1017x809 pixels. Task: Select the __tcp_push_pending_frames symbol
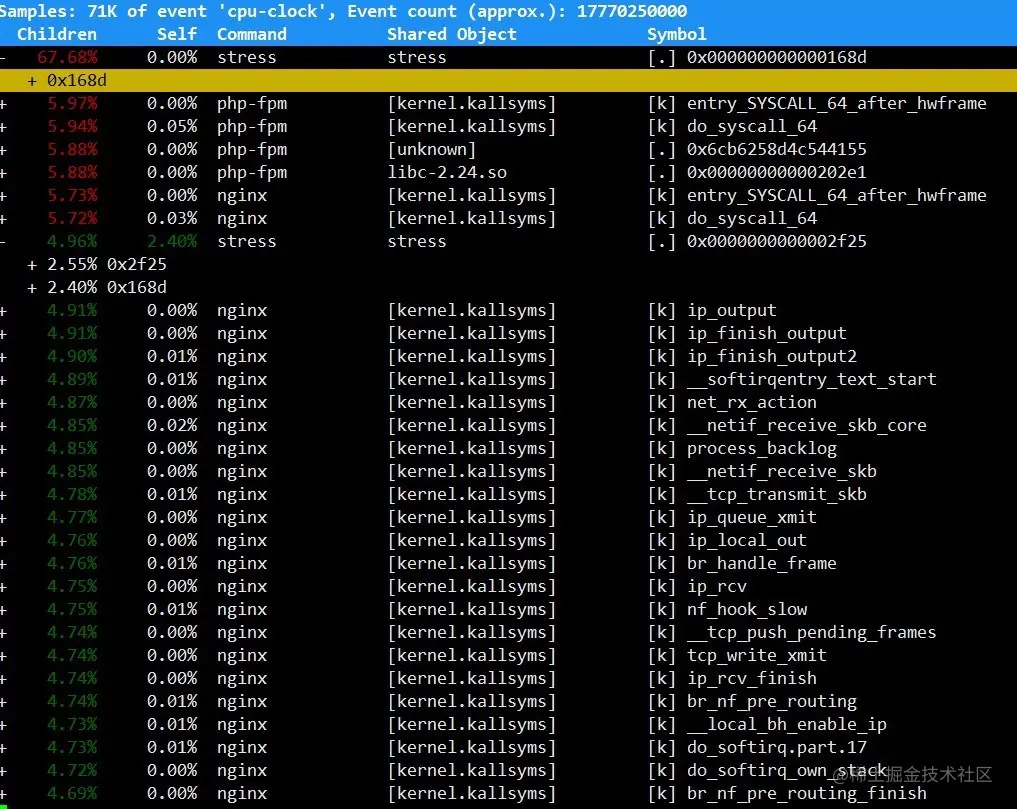tap(811, 633)
